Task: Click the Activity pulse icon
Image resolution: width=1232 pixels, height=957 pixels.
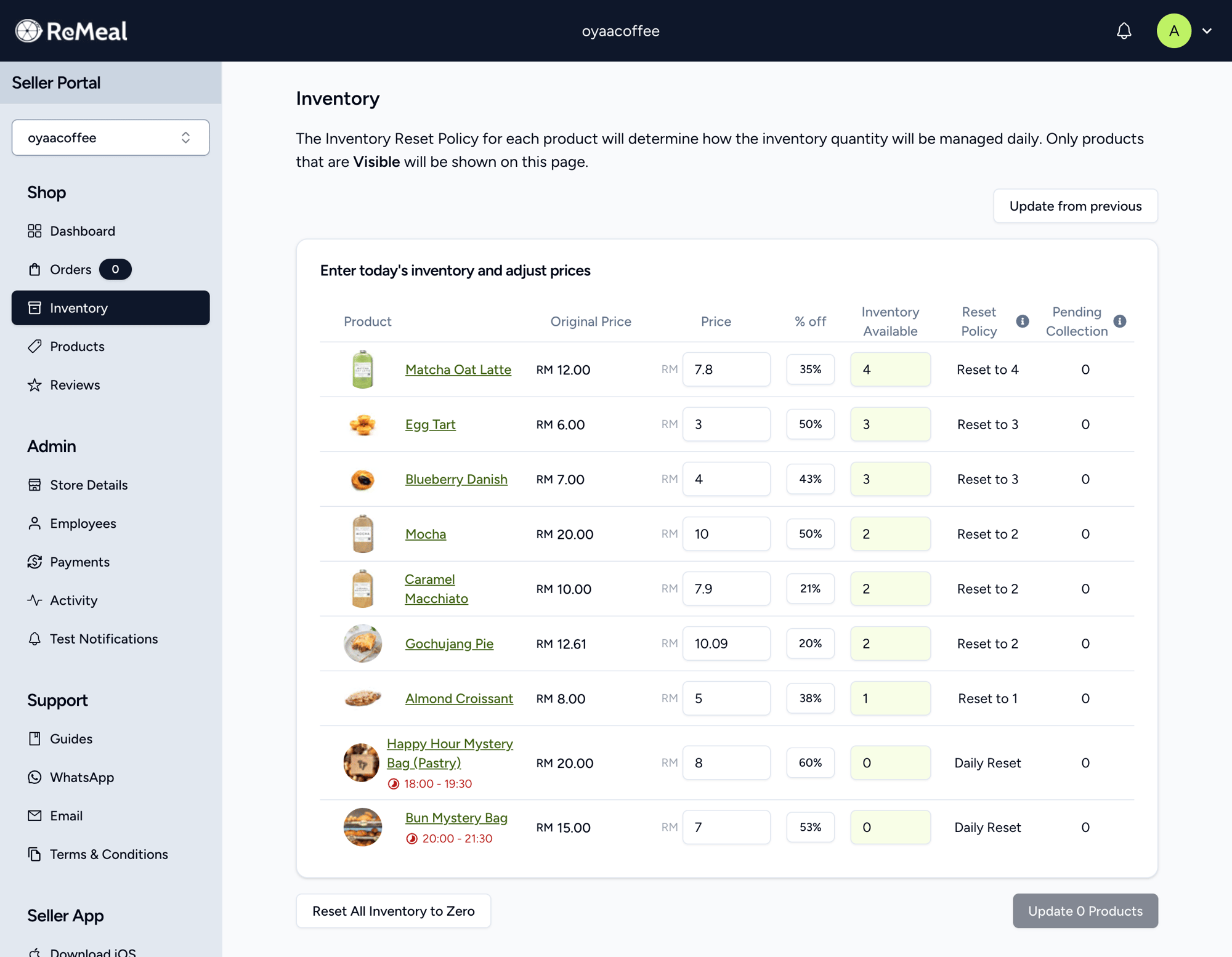Action: (x=34, y=600)
